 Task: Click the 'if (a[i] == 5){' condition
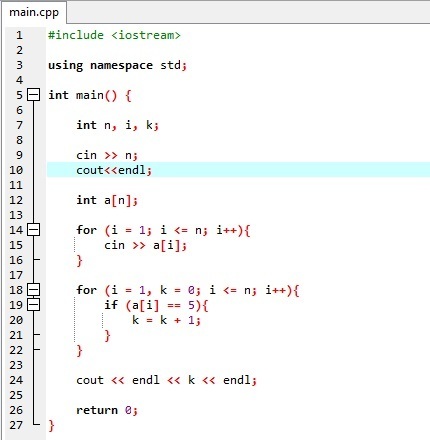156,305
